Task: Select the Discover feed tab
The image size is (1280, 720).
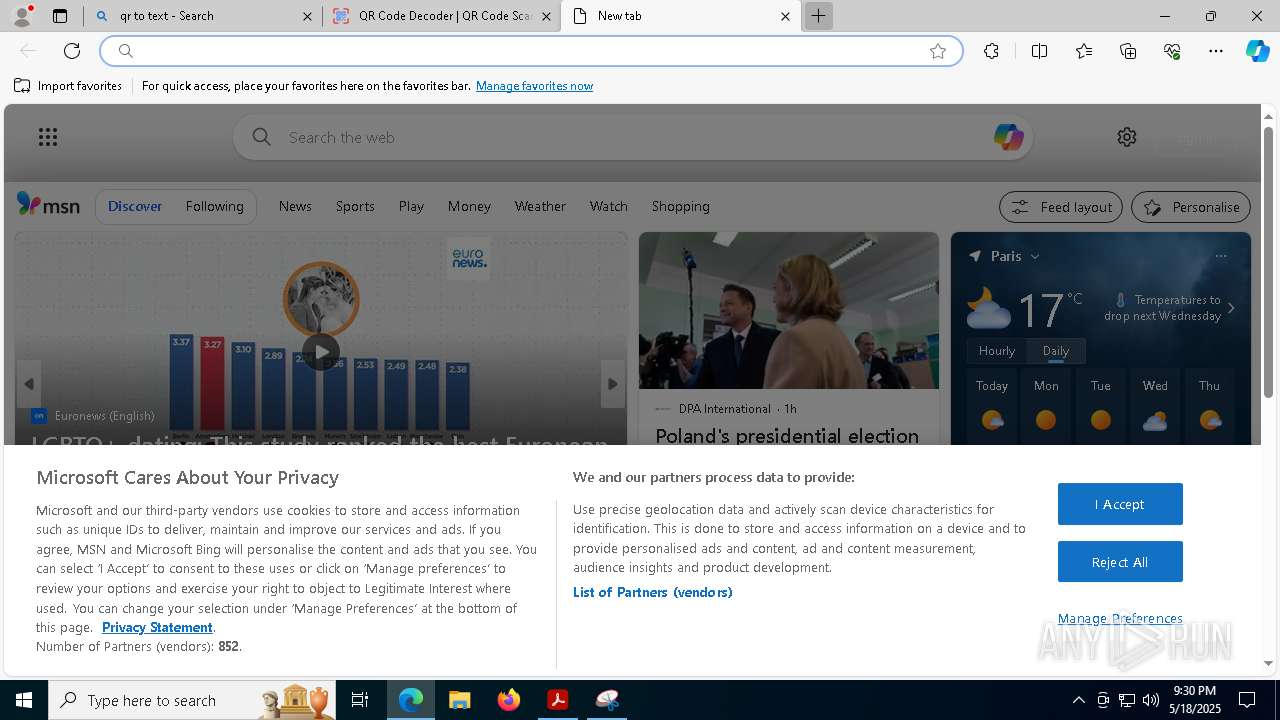Action: (x=135, y=206)
